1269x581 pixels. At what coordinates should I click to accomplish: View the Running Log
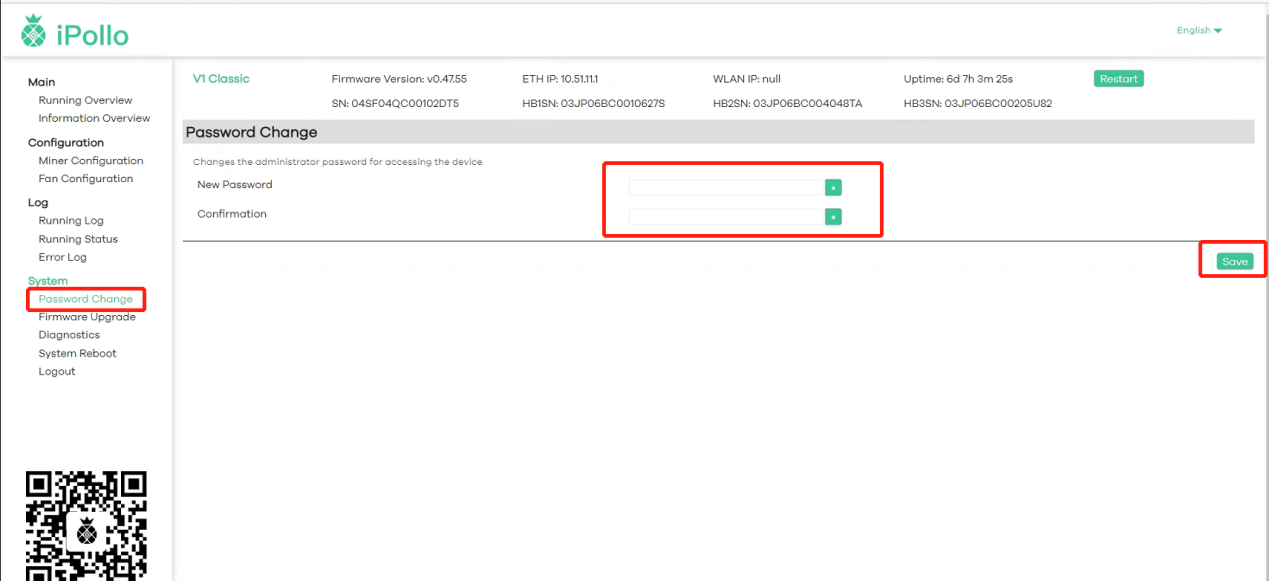pyautogui.click(x=71, y=221)
